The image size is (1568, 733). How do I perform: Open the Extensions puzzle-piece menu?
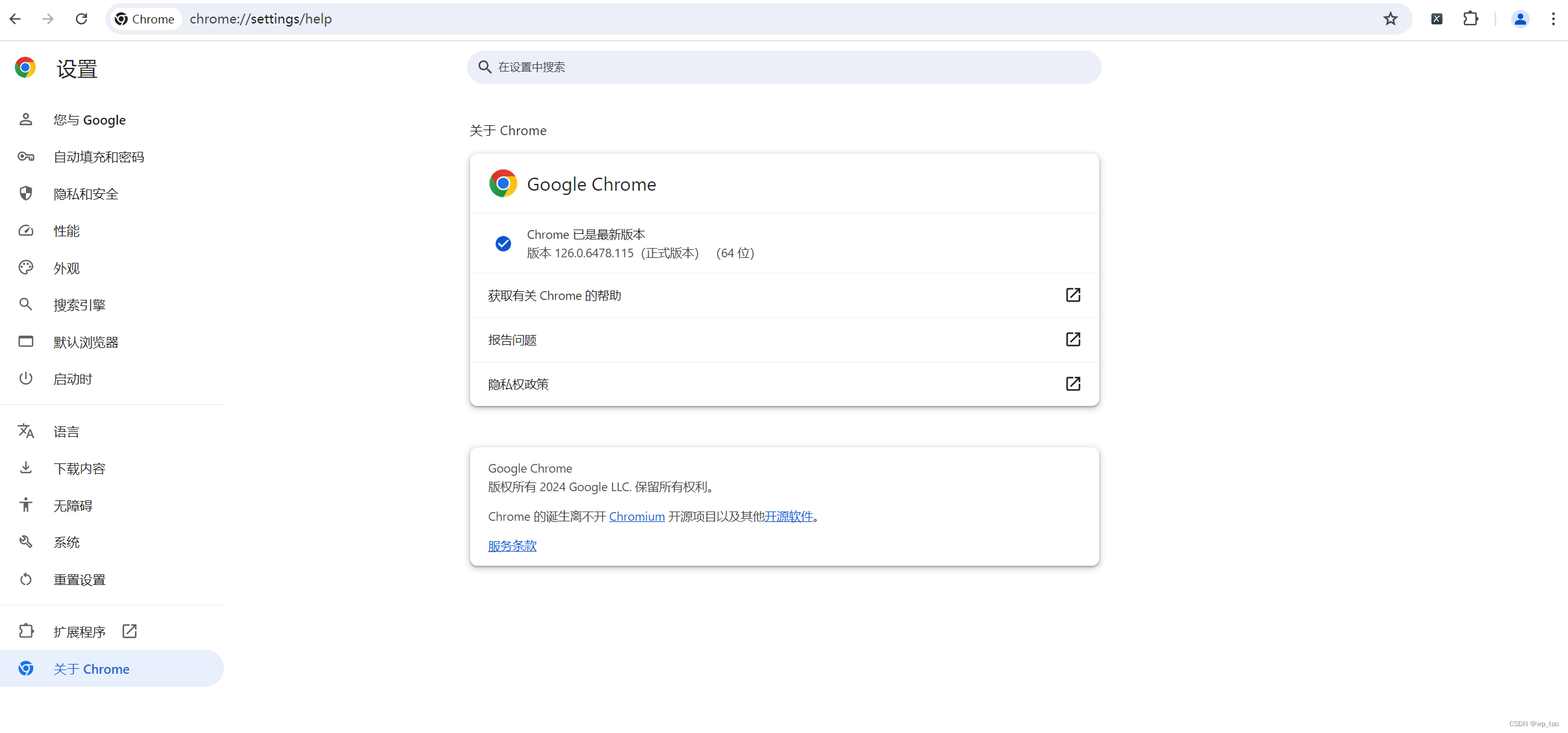pyautogui.click(x=1471, y=19)
